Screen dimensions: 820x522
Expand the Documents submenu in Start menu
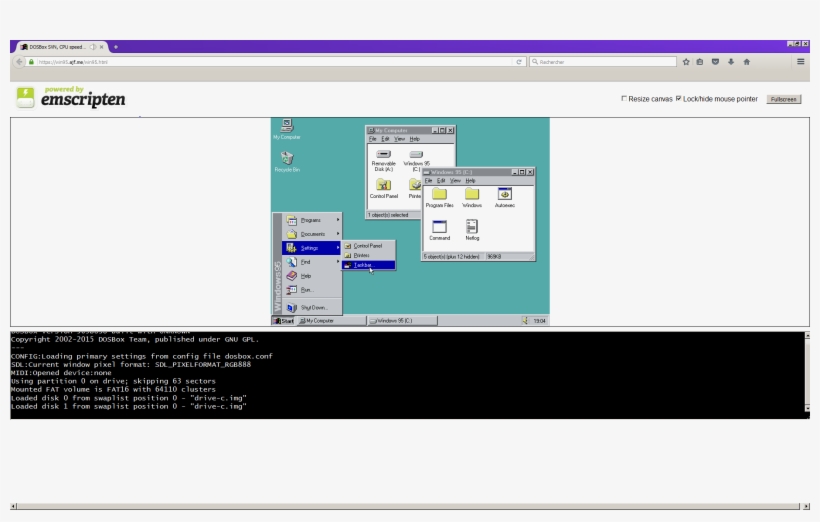click(312, 234)
